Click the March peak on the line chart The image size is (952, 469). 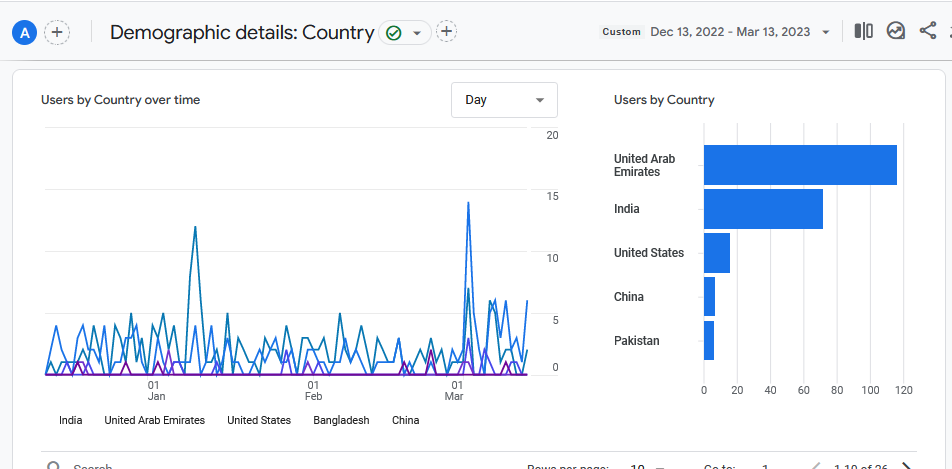(468, 204)
